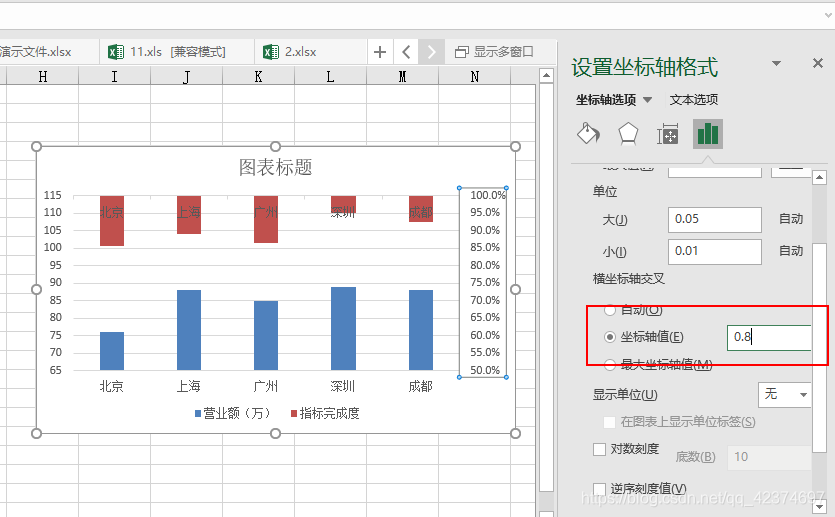Screen dimensions: 835x517
Task: Click the blue 北京 bar
Action: 112,351
